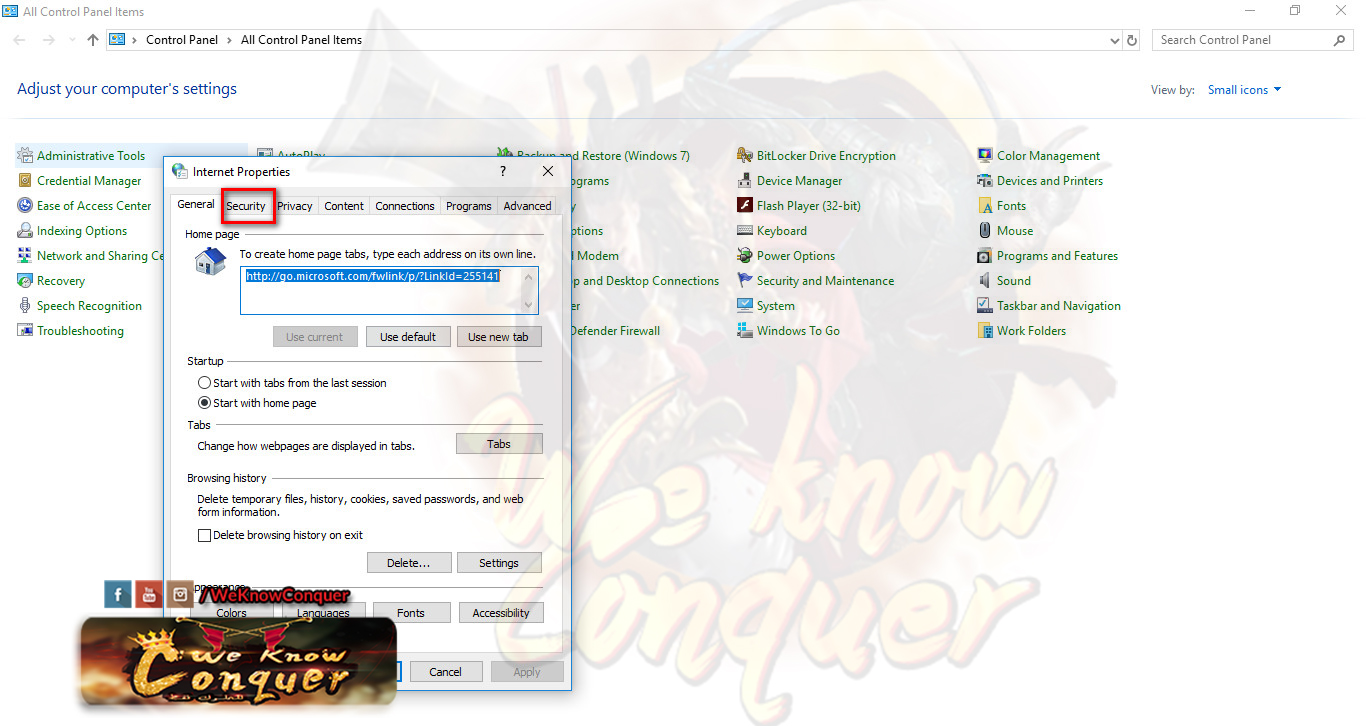Select Start with tabs from last session
1366x726 pixels.
click(x=205, y=383)
